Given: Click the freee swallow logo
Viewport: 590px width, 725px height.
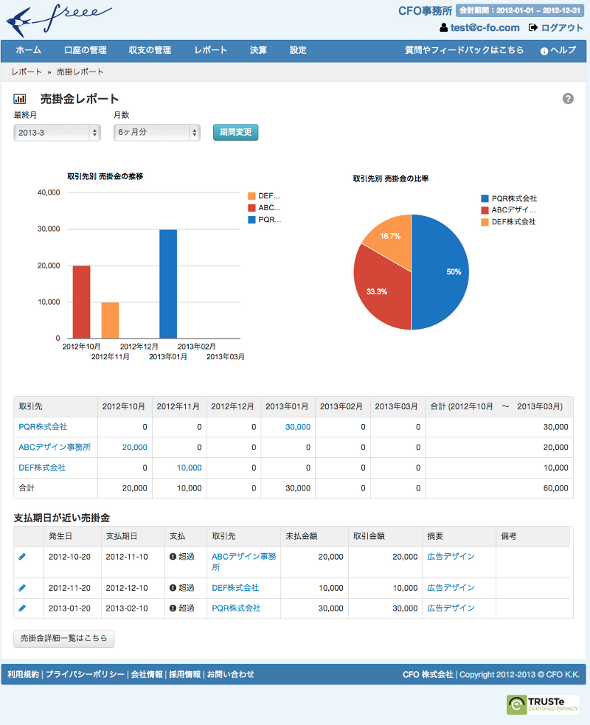Looking at the screenshot, I should coord(58,20).
